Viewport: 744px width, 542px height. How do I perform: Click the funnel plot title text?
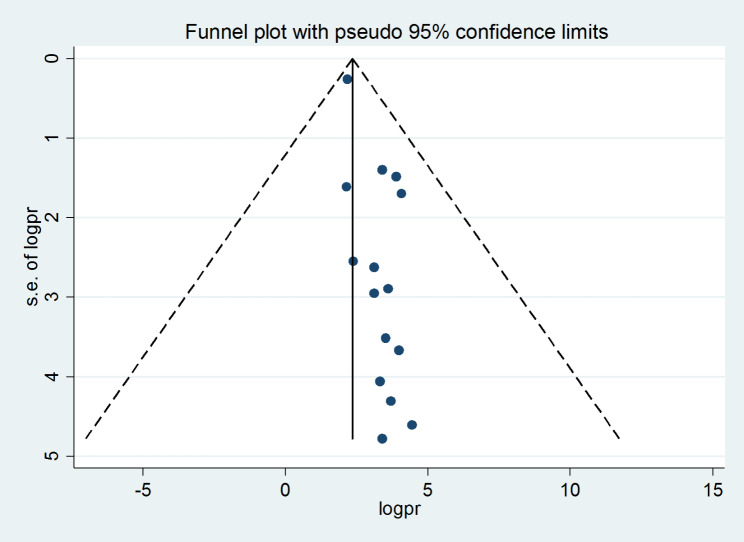[397, 33]
